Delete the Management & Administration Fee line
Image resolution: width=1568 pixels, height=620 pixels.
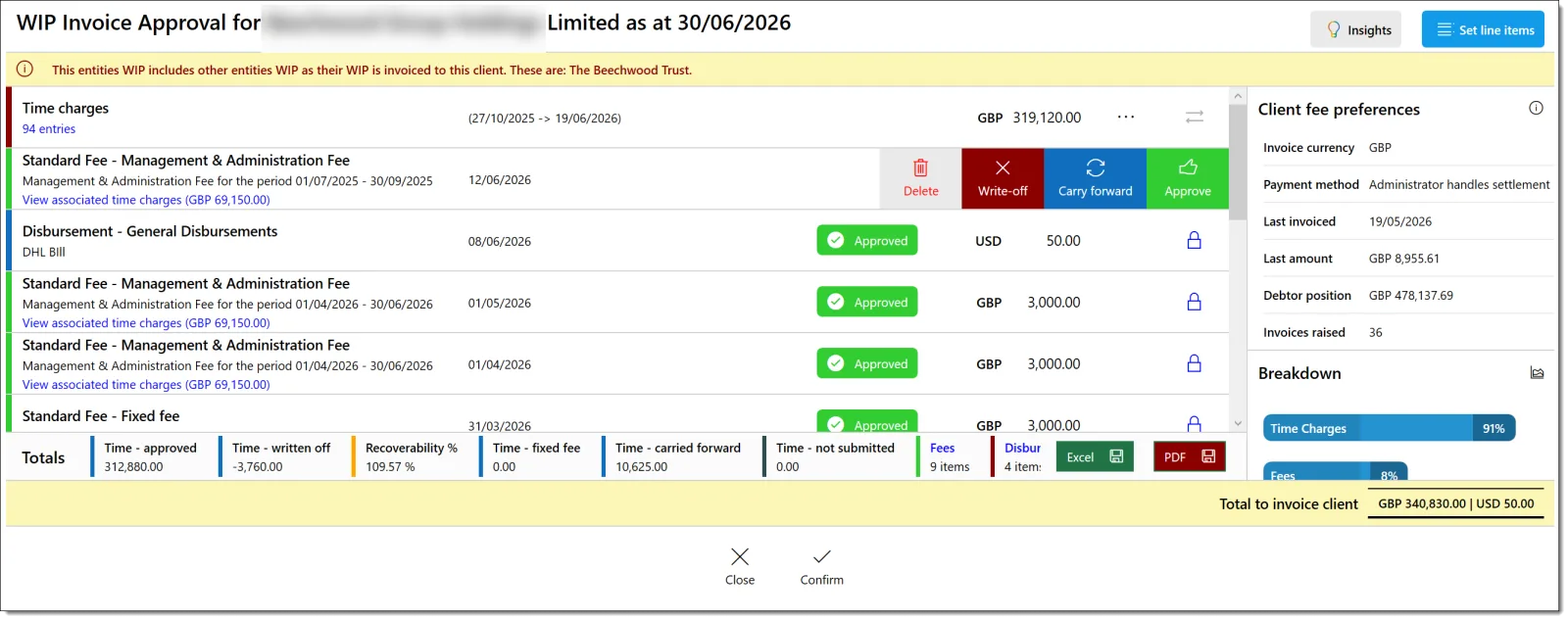[x=920, y=178]
